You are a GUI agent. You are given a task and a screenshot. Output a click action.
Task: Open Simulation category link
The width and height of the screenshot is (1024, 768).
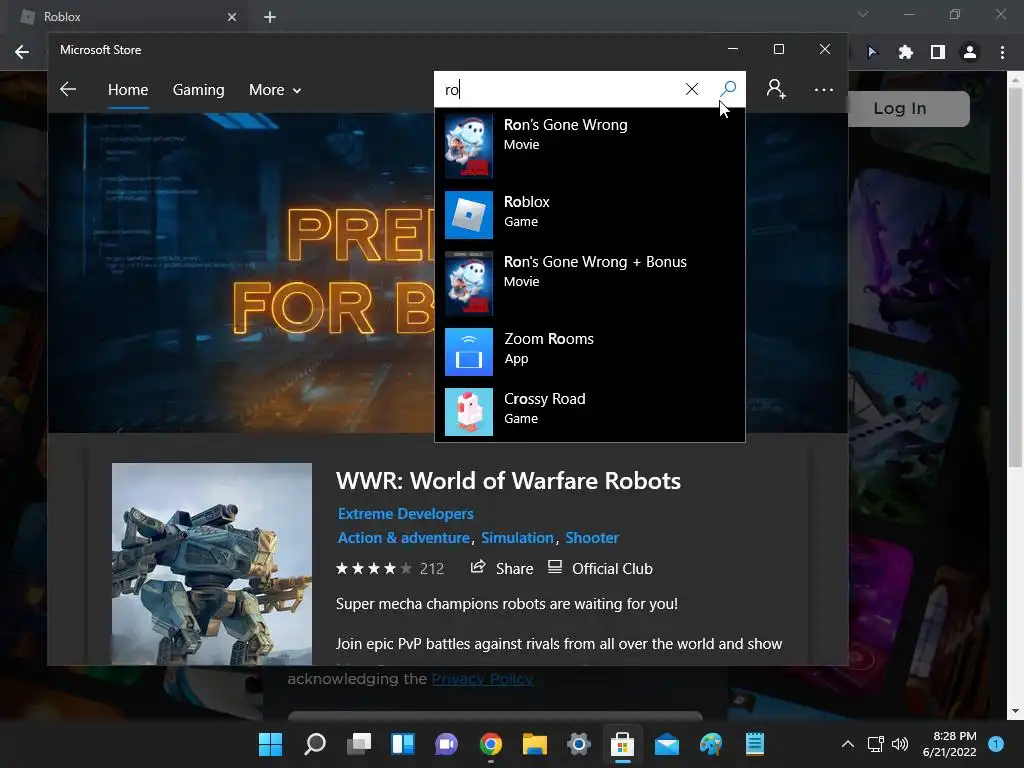517,538
